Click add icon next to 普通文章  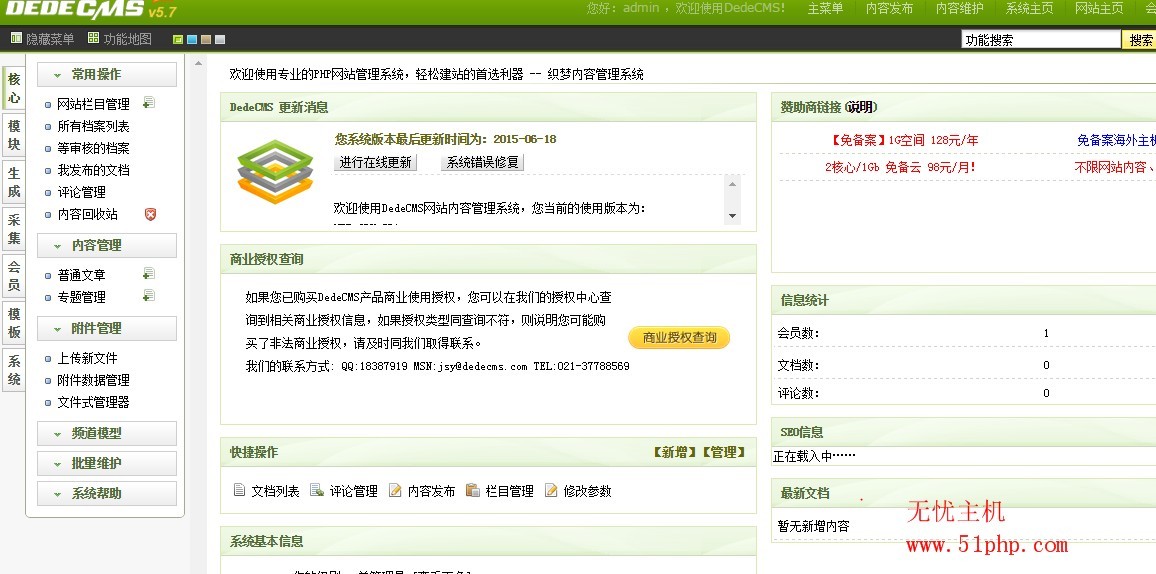coord(148,274)
